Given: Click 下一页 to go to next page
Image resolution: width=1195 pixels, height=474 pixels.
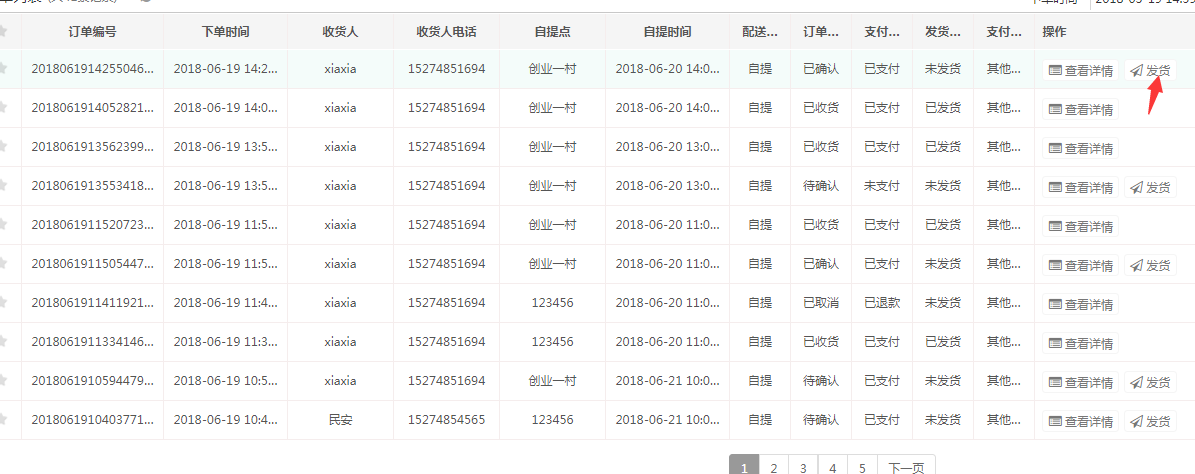Looking at the screenshot, I should (906, 466).
